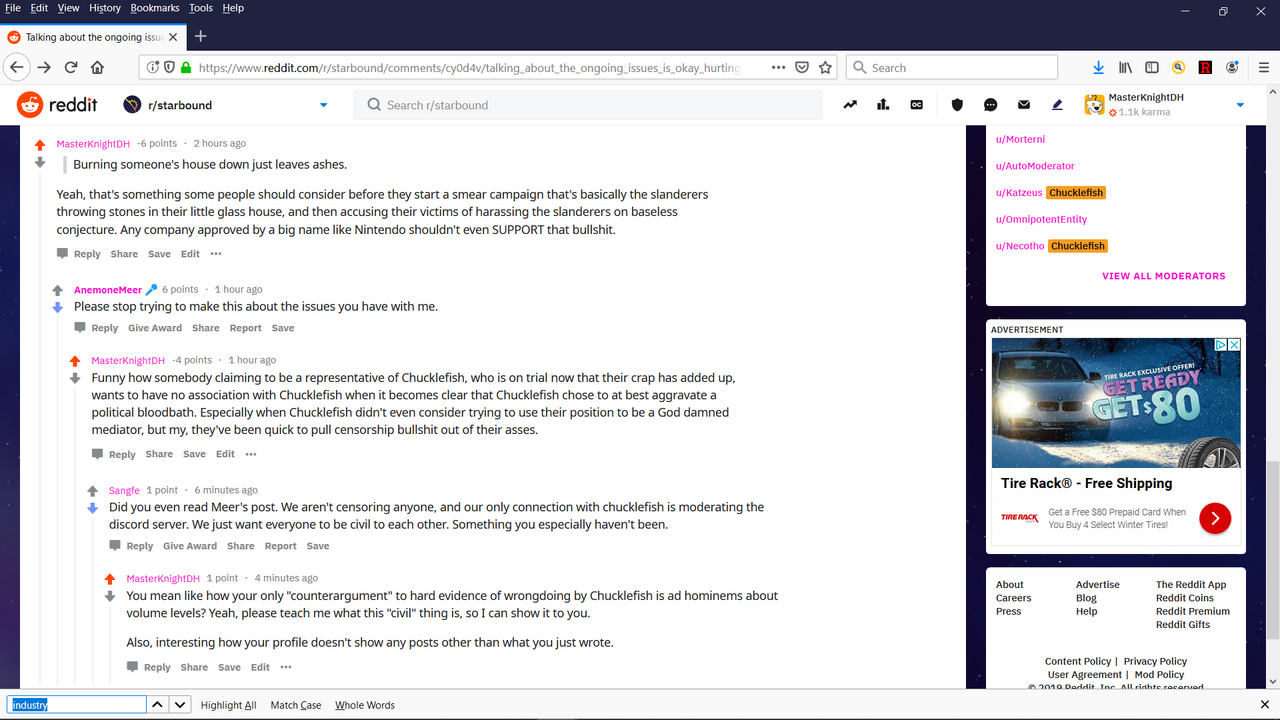Expand the r/starbound community dropdown
This screenshot has height=720, width=1280.
point(323,105)
